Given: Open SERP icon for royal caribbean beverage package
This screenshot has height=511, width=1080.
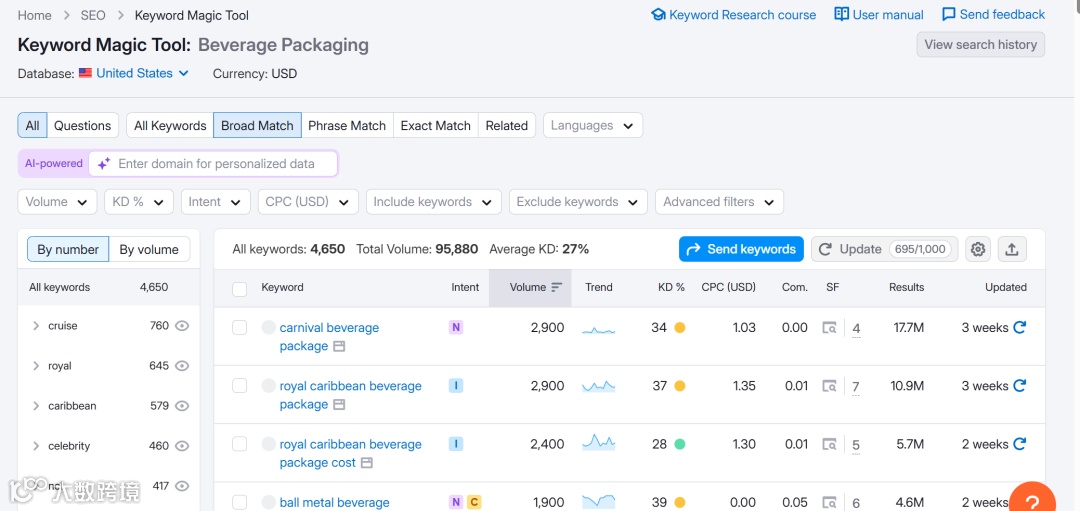Looking at the screenshot, I should pos(829,386).
